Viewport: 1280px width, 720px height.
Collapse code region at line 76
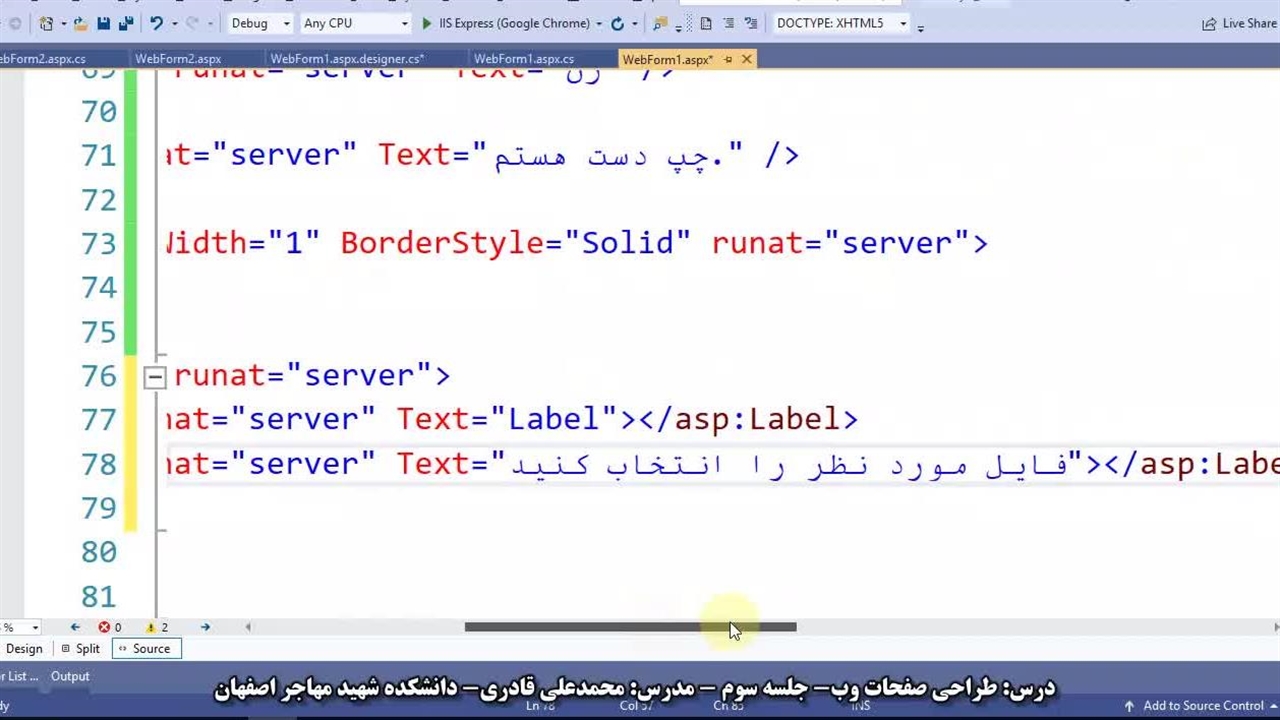coord(154,377)
